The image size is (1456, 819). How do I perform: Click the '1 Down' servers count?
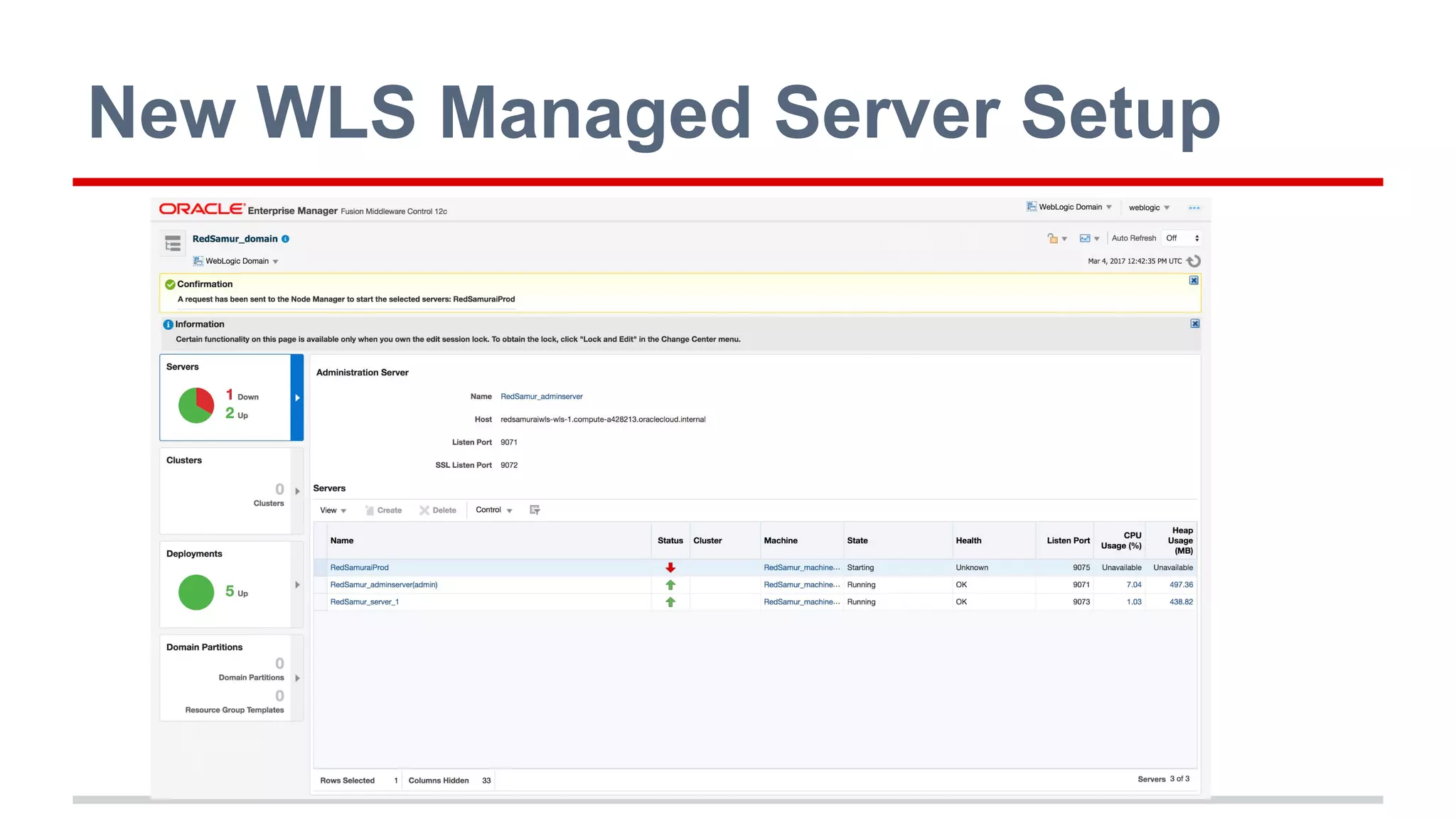coord(242,395)
